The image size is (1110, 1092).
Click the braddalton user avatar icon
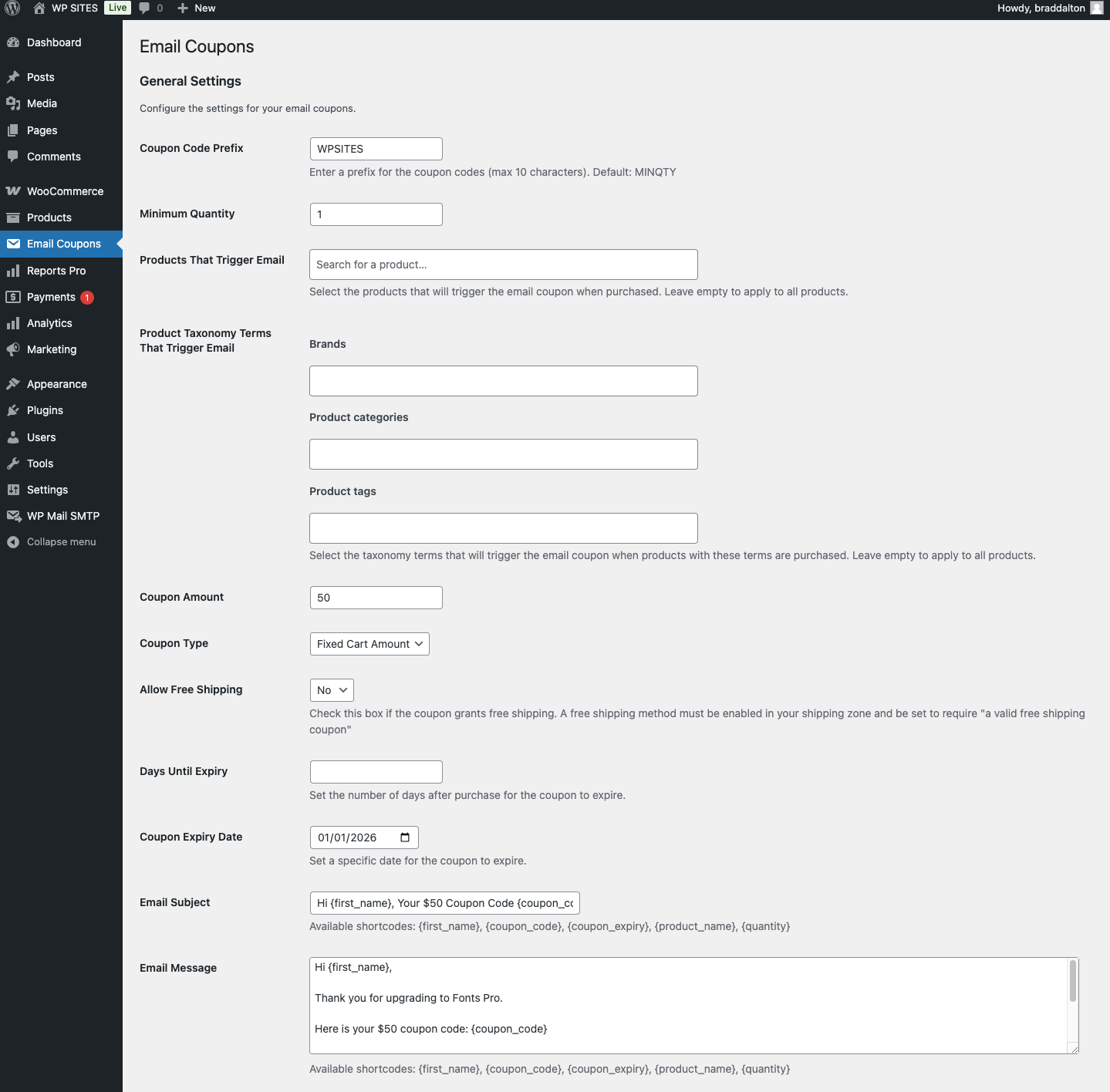pos(1096,8)
